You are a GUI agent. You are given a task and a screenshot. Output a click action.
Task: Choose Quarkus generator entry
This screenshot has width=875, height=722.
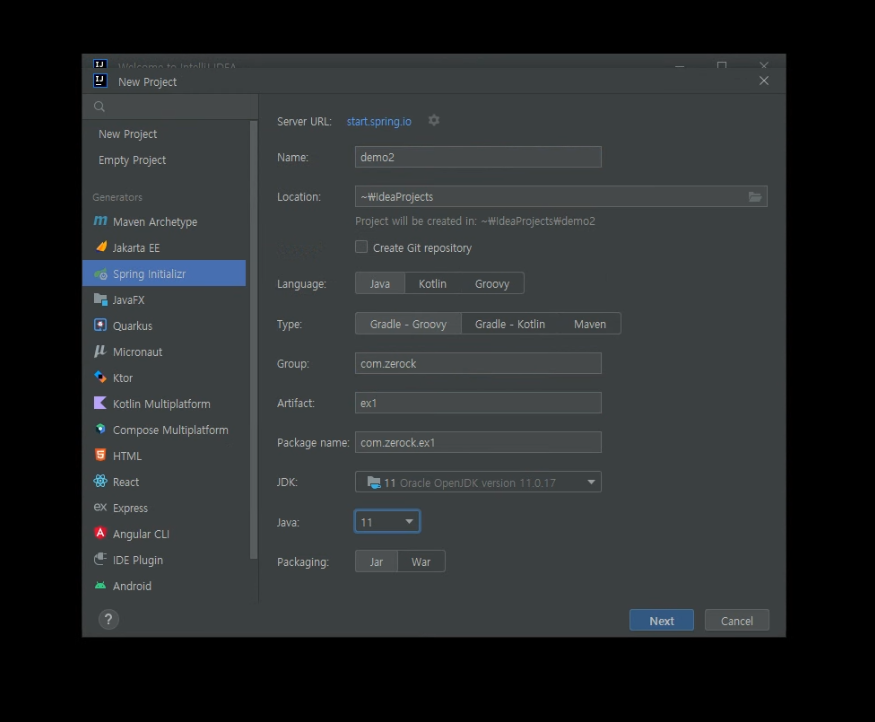point(164,325)
